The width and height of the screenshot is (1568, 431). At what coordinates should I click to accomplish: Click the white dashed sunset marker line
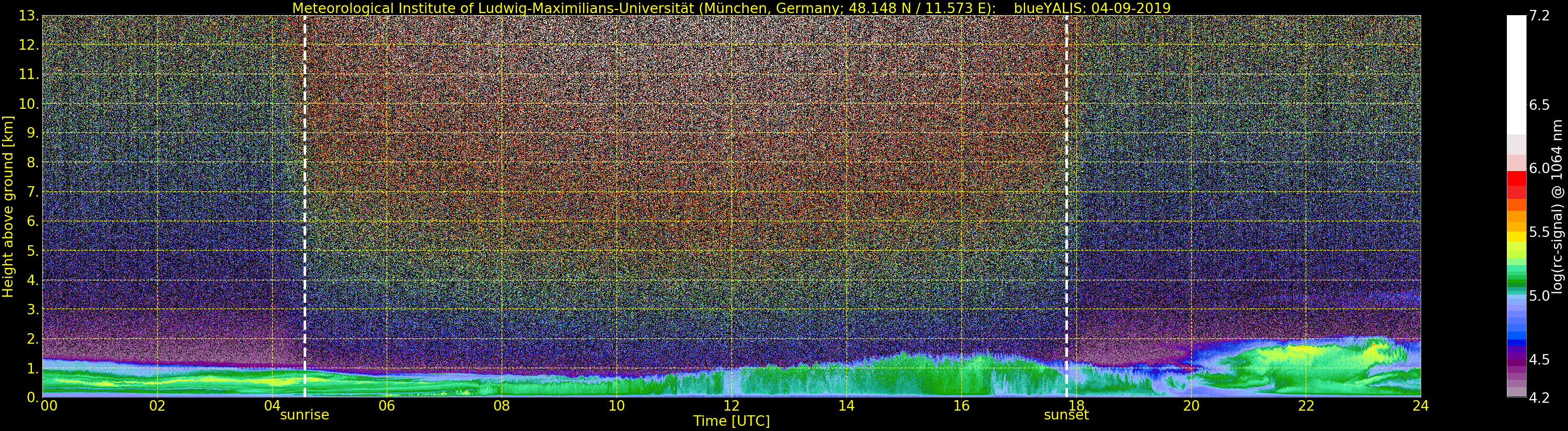tap(1066, 207)
